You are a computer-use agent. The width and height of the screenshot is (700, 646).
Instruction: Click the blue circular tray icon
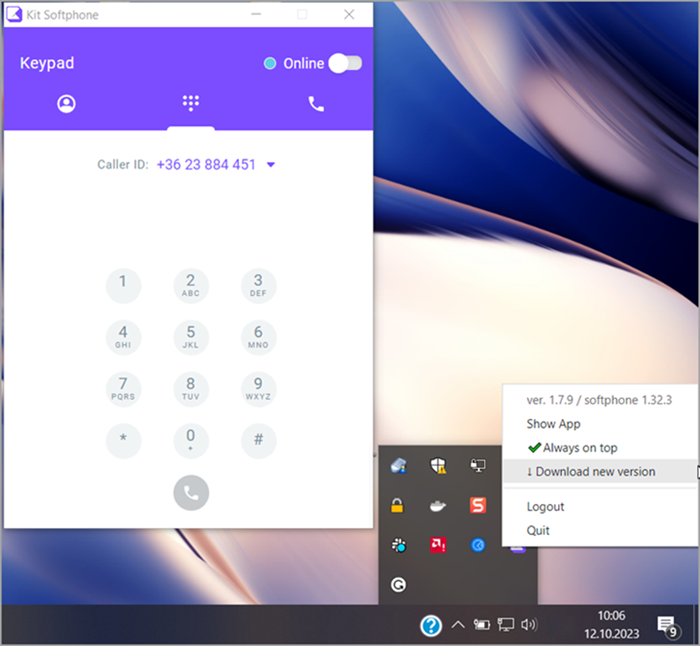pyautogui.click(x=478, y=545)
